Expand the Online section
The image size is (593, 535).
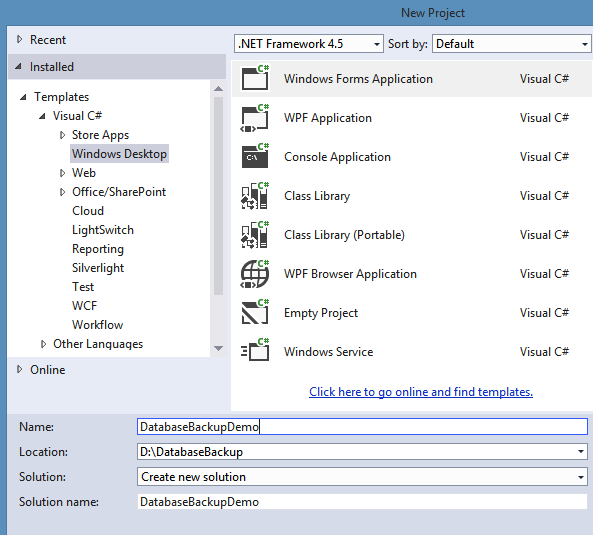tap(20, 369)
